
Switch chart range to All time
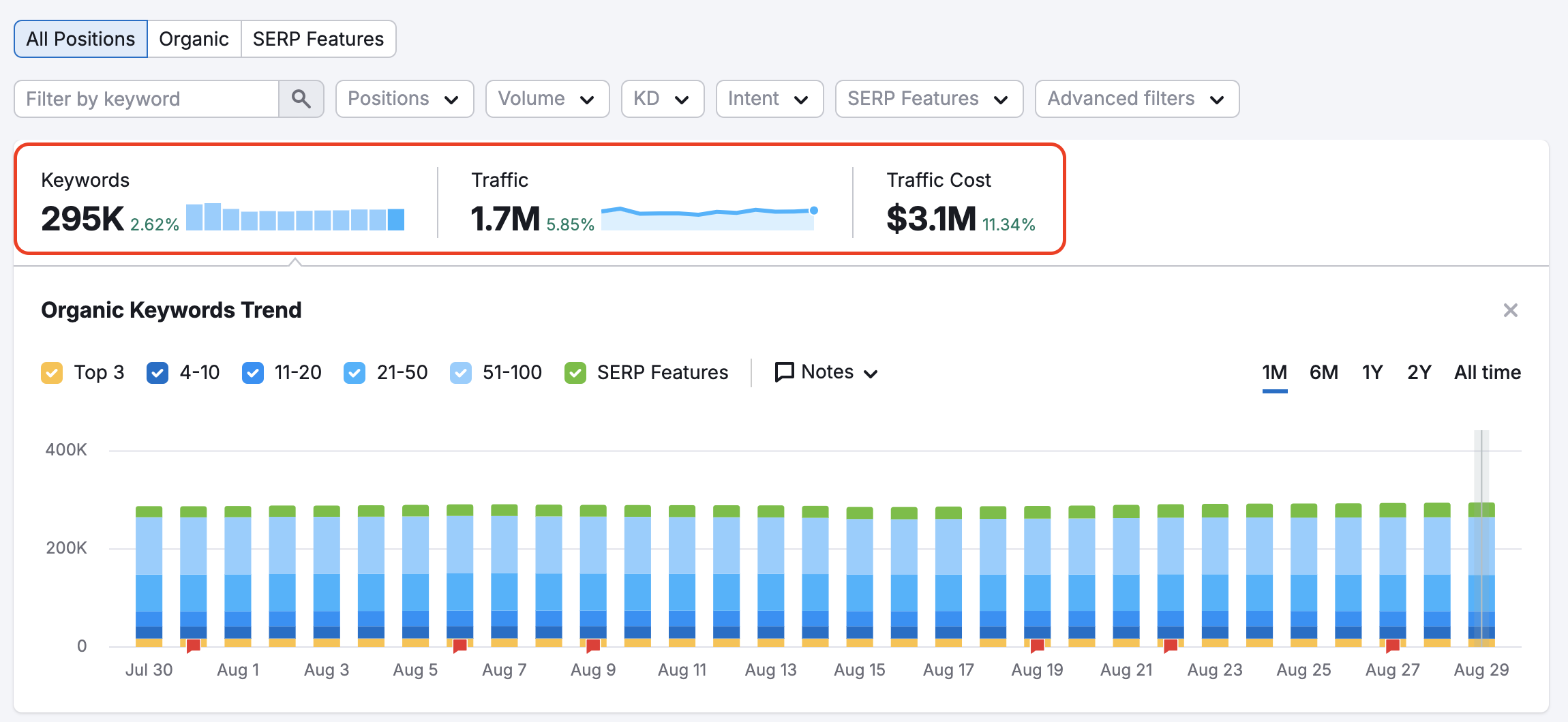1487,372
